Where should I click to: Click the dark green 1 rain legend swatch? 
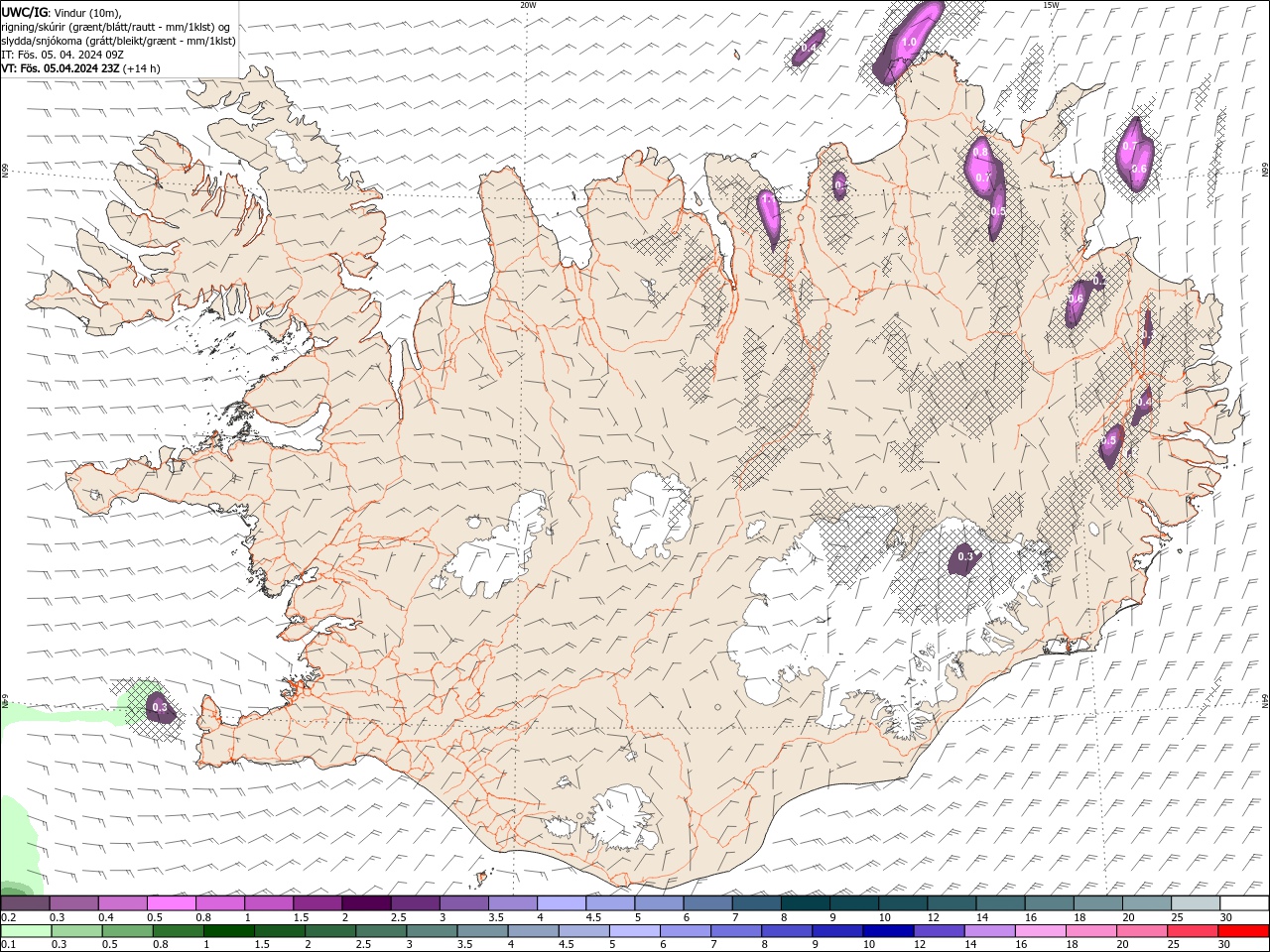pos(227,931)
